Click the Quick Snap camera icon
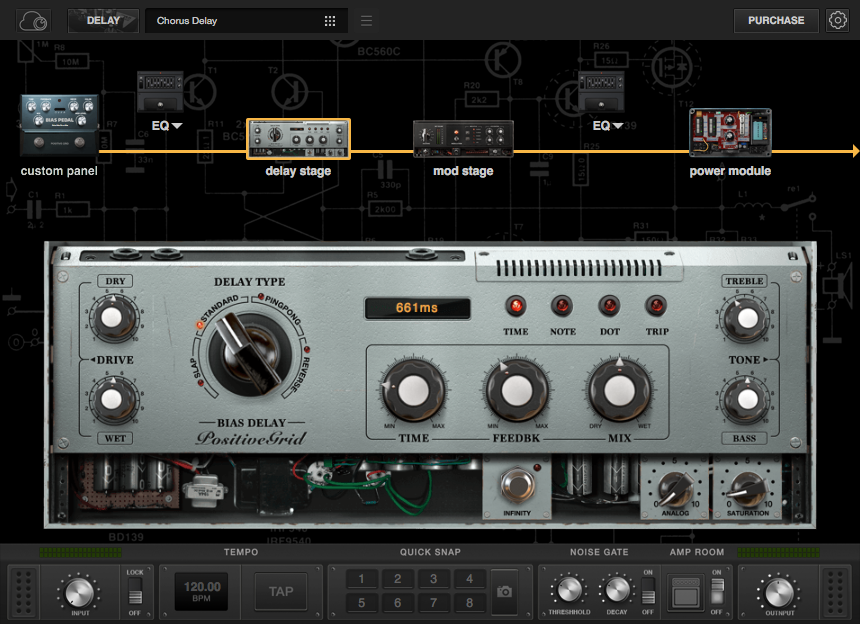The image size is (860, 624). 504,592
